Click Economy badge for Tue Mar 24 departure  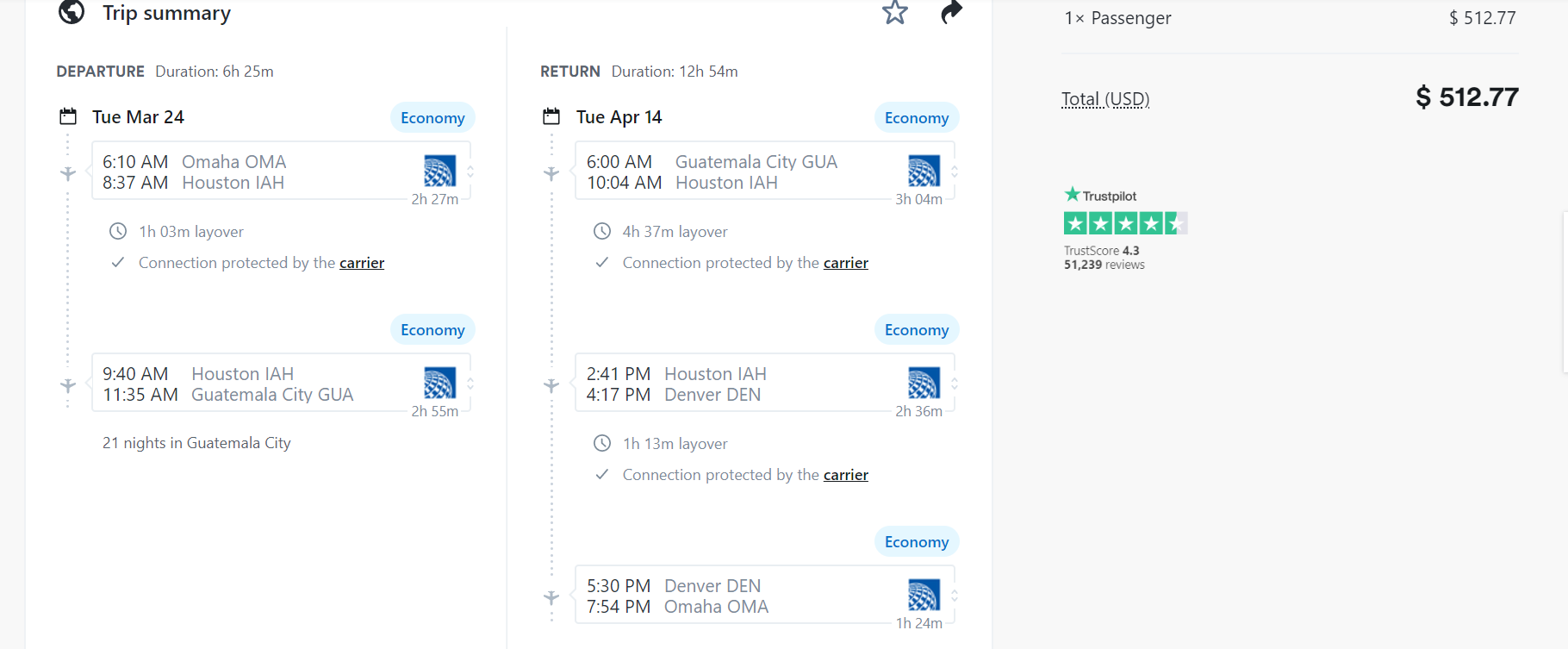[x=432, y=118]
